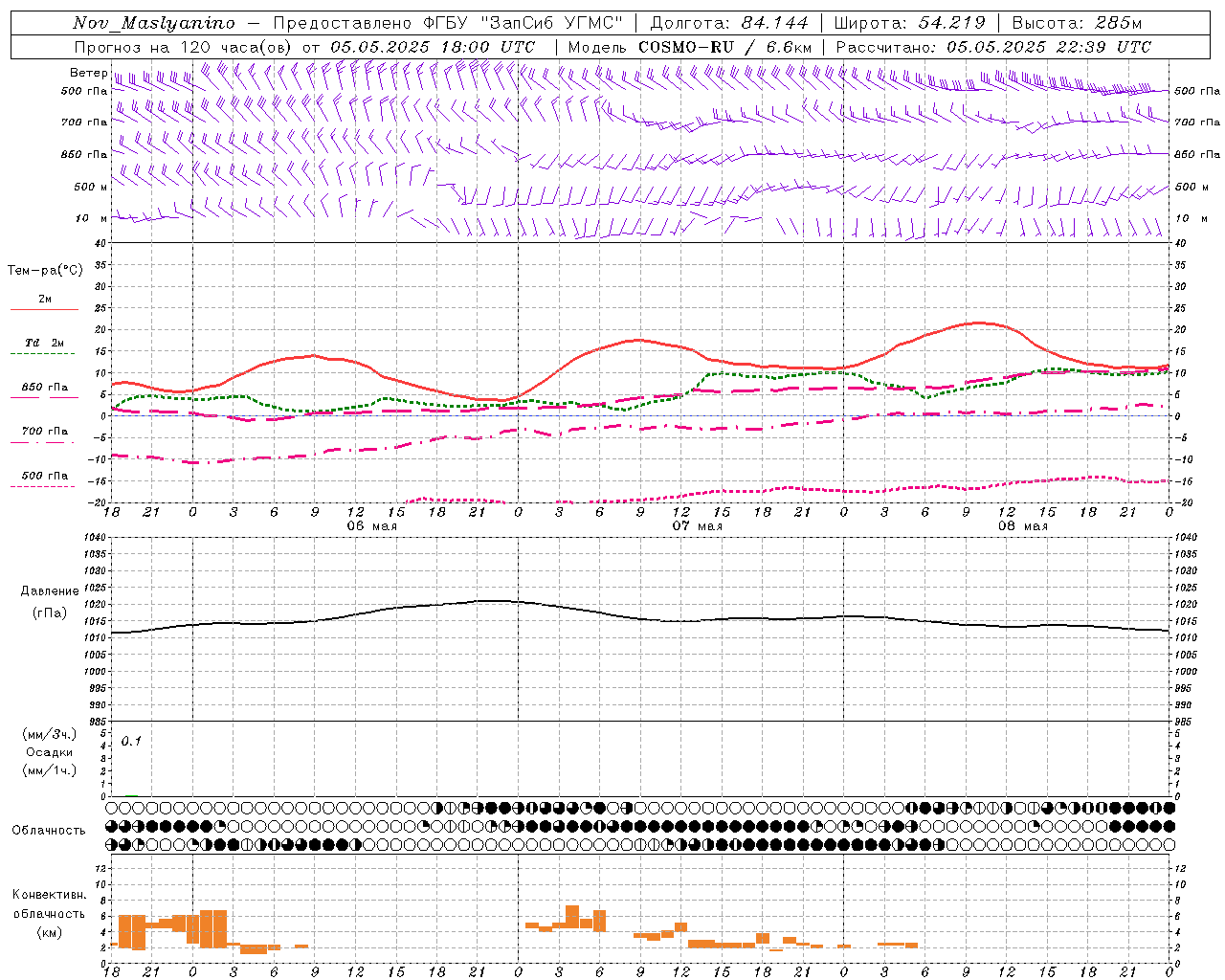Image resolution: width=1225 pixels, height=980 pixels.
Task: Click the Конвективн. convective cloud panel label
Action: 50,895
